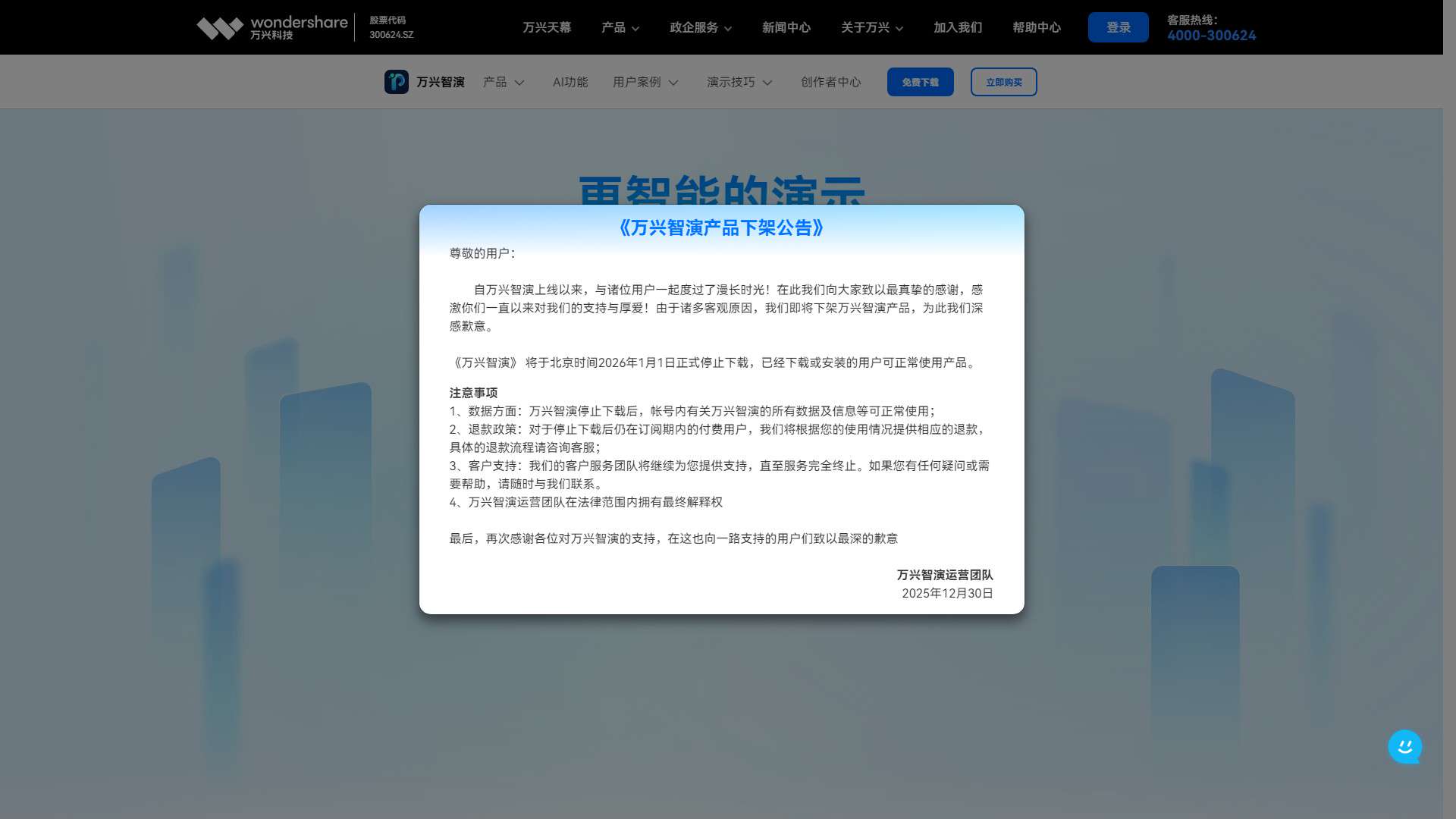Expand the 用户案例 dropdown

[x=646, y=82]
